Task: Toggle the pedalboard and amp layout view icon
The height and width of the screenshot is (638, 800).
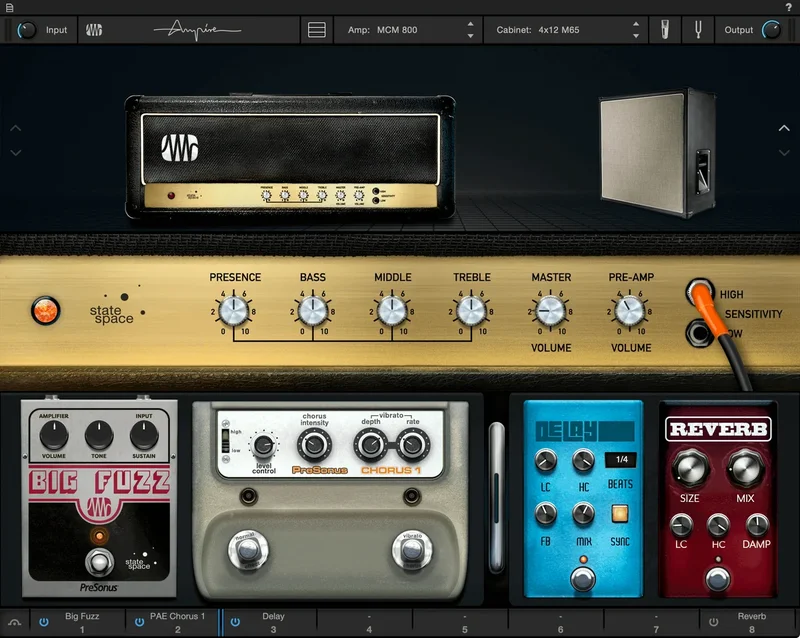Action: pyautogui.click(x=317, y=30)
